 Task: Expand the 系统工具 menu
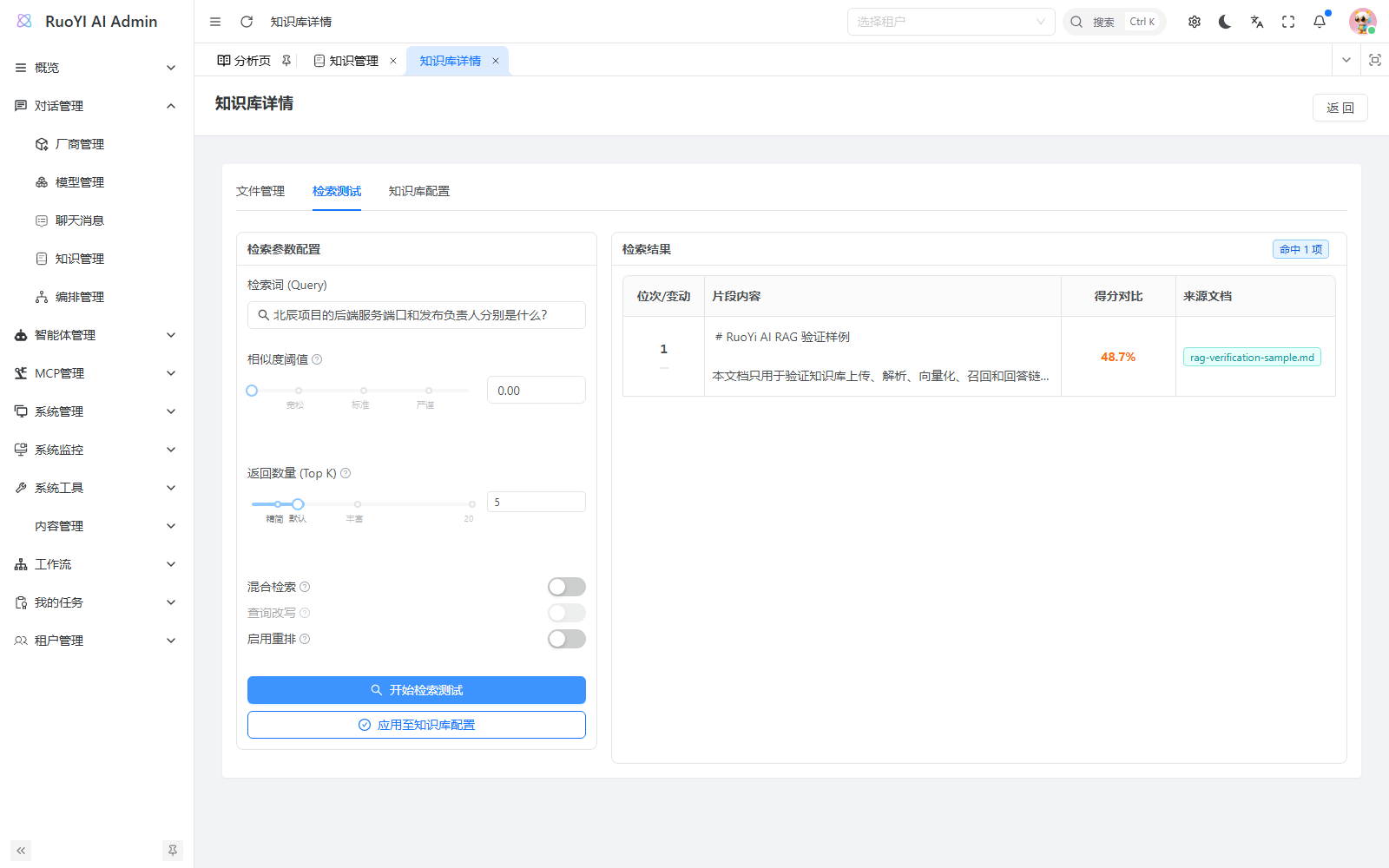96,488
